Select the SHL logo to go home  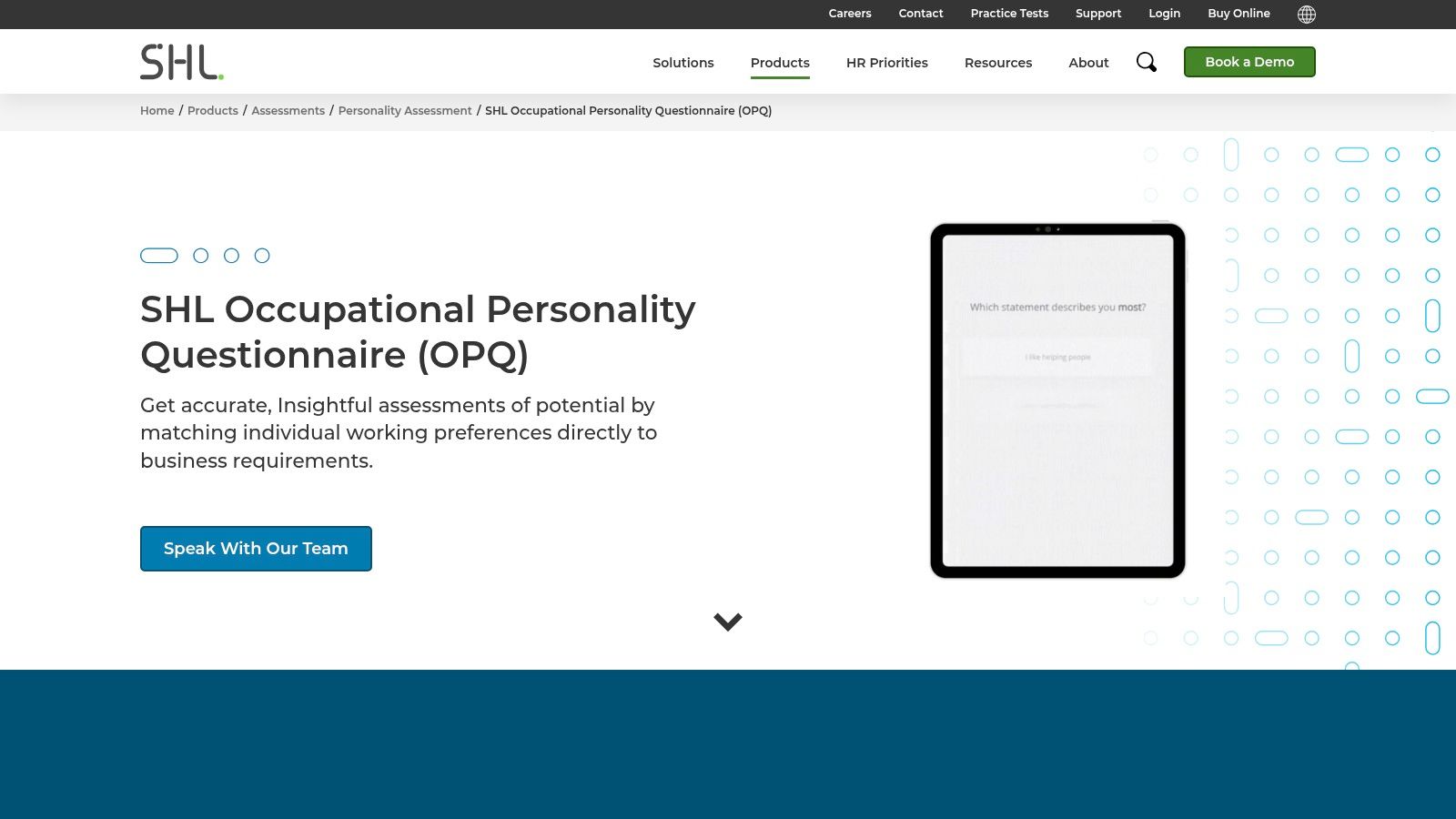181,61
